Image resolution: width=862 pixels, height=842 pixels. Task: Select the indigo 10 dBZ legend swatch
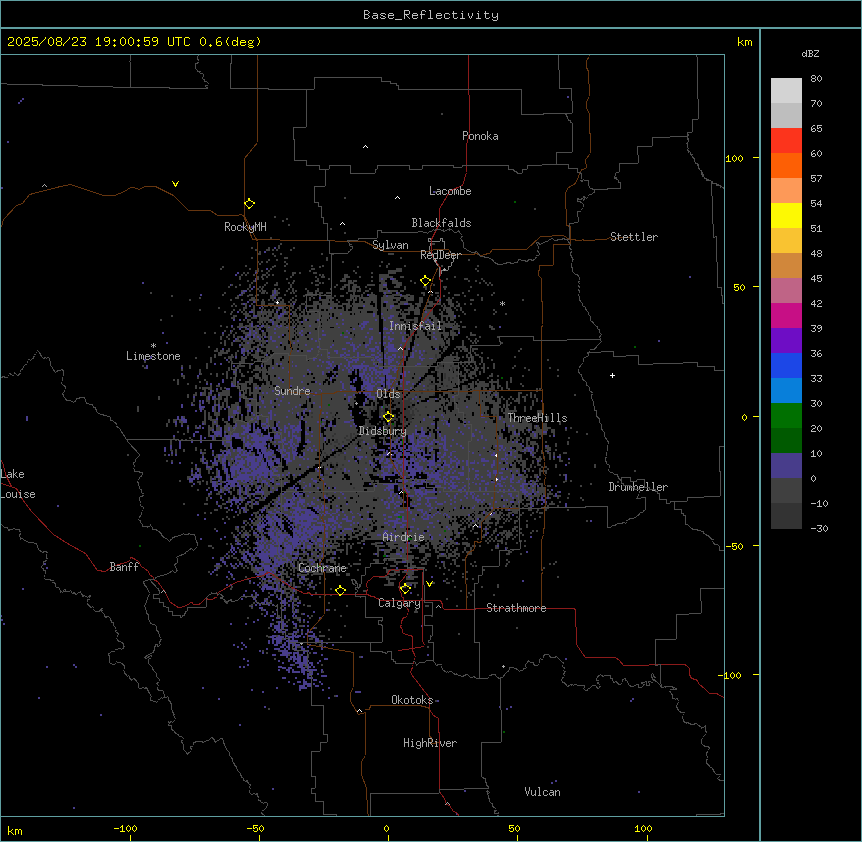[x=786, y=466]
